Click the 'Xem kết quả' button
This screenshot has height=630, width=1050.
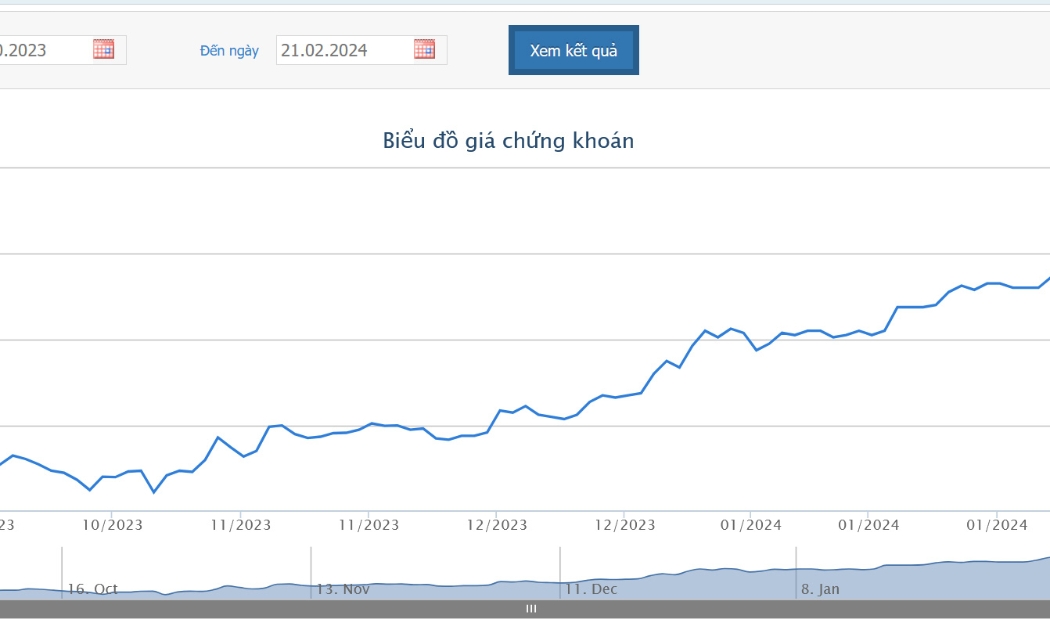tap(573, 50)
